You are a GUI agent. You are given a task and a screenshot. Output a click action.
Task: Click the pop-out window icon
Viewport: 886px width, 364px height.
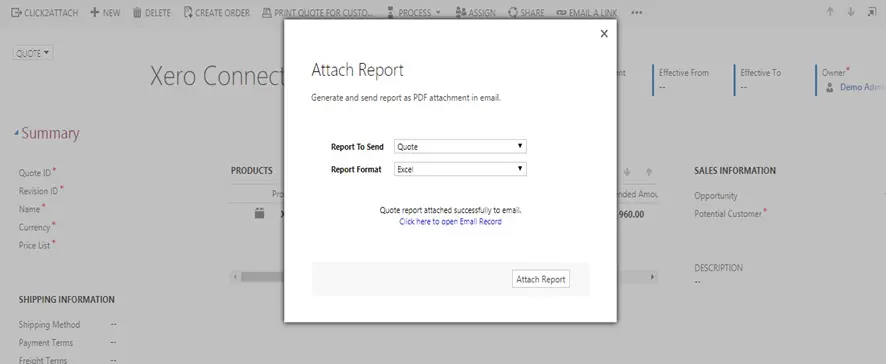point(872,12)
